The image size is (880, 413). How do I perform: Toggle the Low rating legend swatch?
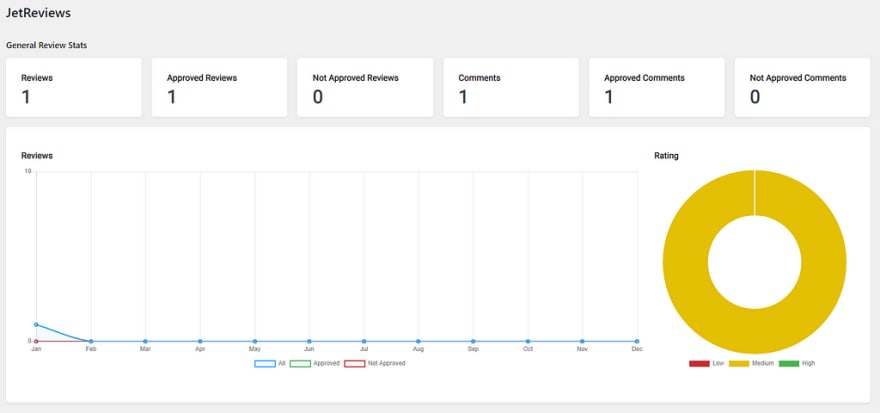click(x=699, y=364)
